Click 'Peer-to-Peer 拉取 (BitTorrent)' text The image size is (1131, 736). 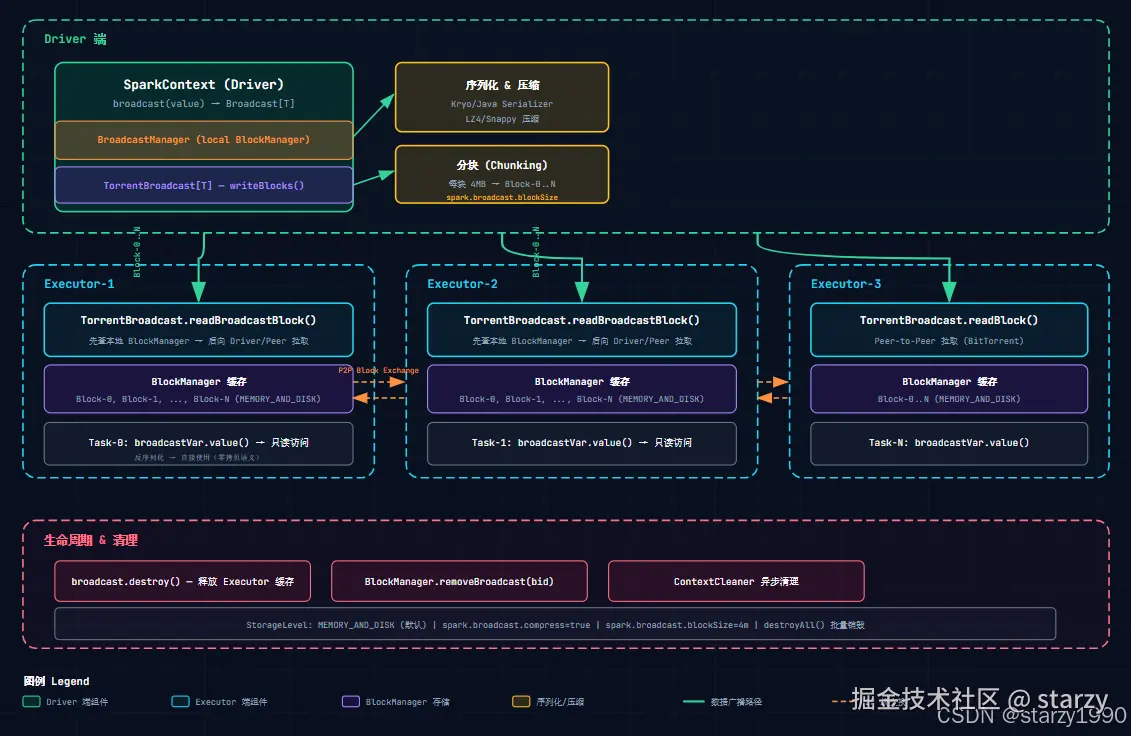(949, 341)
